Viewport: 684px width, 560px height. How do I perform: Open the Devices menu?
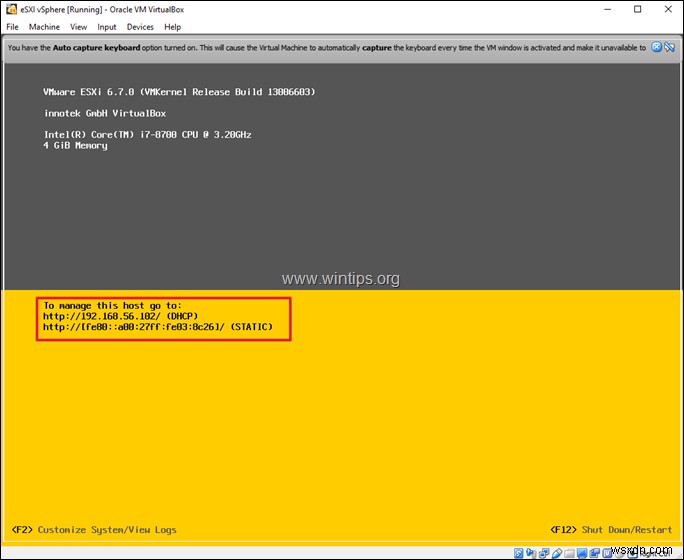(140, 27)
